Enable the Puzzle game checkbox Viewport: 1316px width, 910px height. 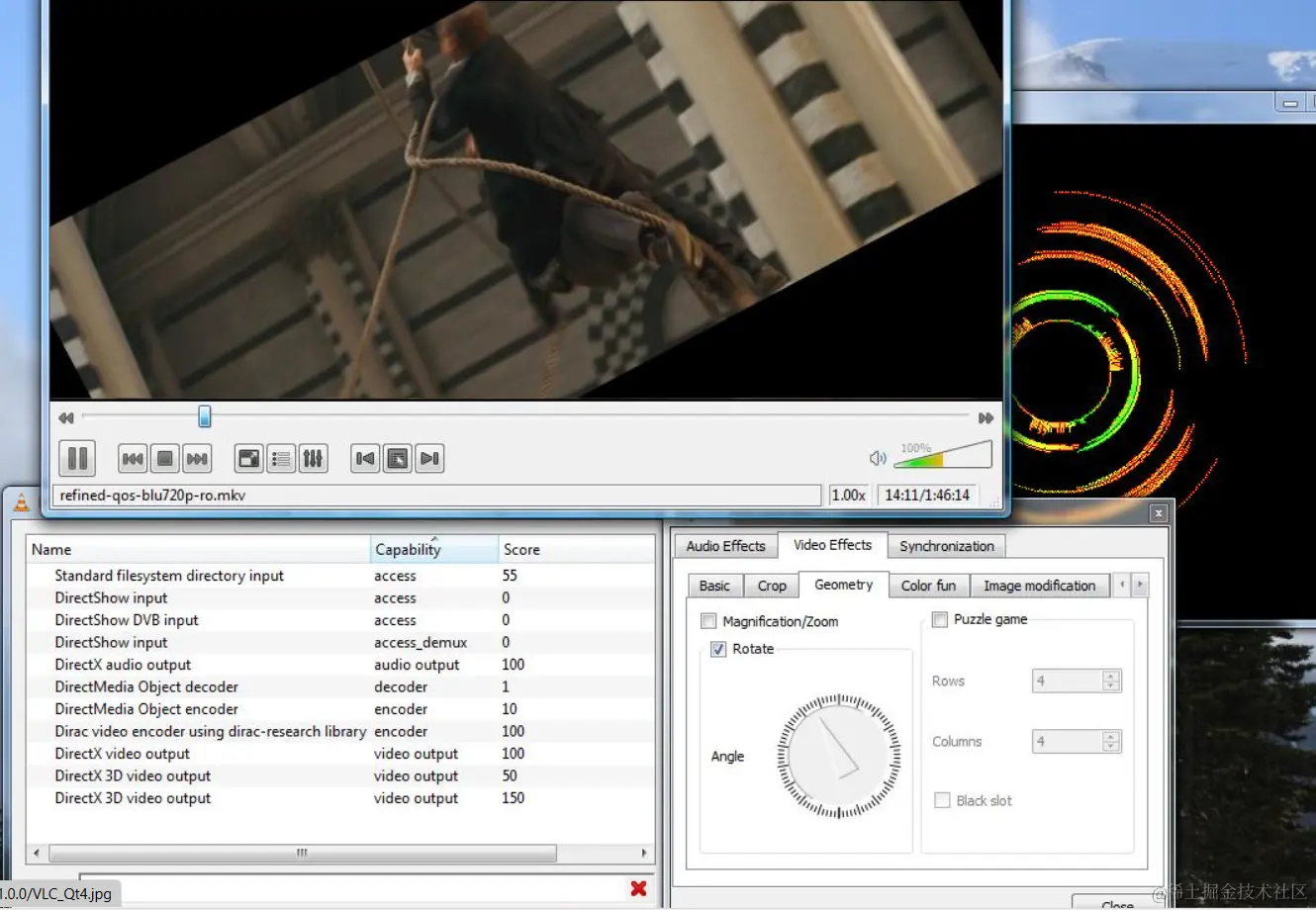pos(940,619)
